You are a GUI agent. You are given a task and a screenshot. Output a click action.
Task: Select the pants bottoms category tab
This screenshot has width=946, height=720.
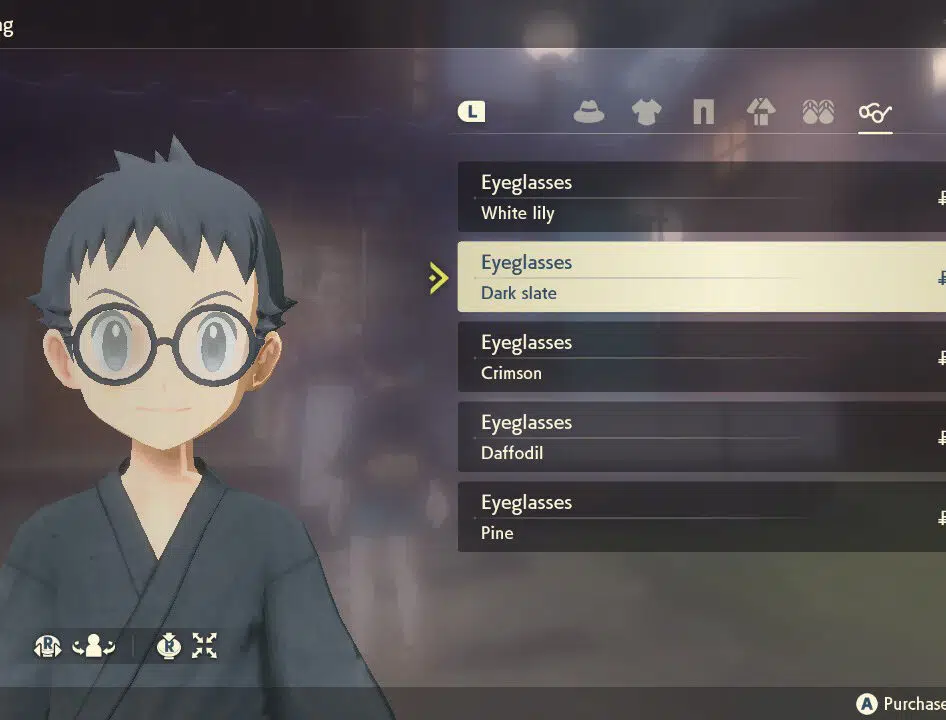(x=703, y=112)
